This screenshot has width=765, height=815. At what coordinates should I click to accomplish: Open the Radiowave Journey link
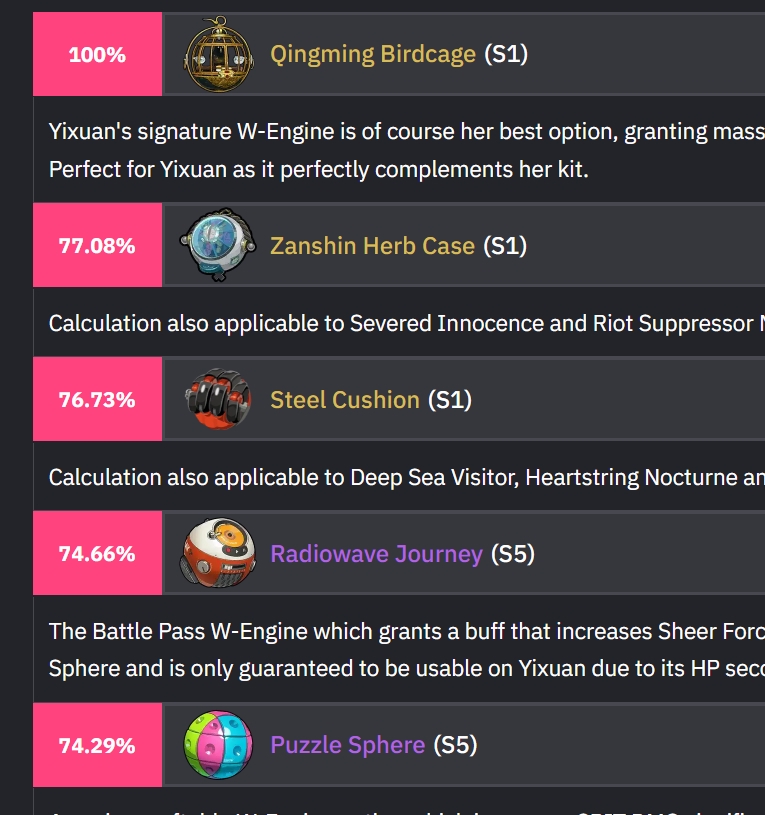pos(376,554)
